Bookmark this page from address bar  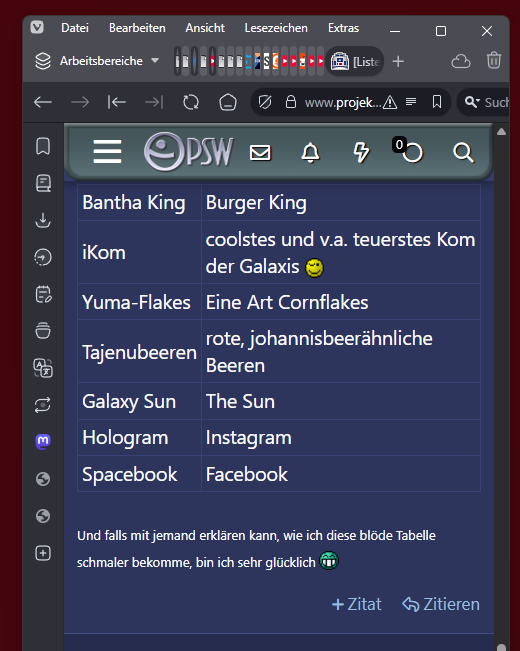(x=437, y=102)
